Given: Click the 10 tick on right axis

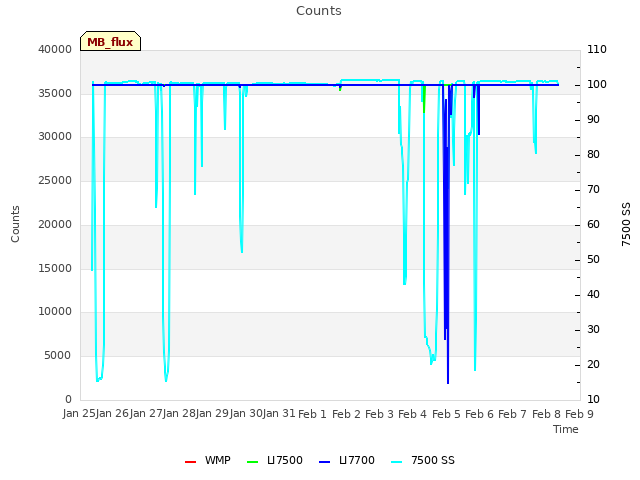Looking at the screenshot, I should coord(593,399).
